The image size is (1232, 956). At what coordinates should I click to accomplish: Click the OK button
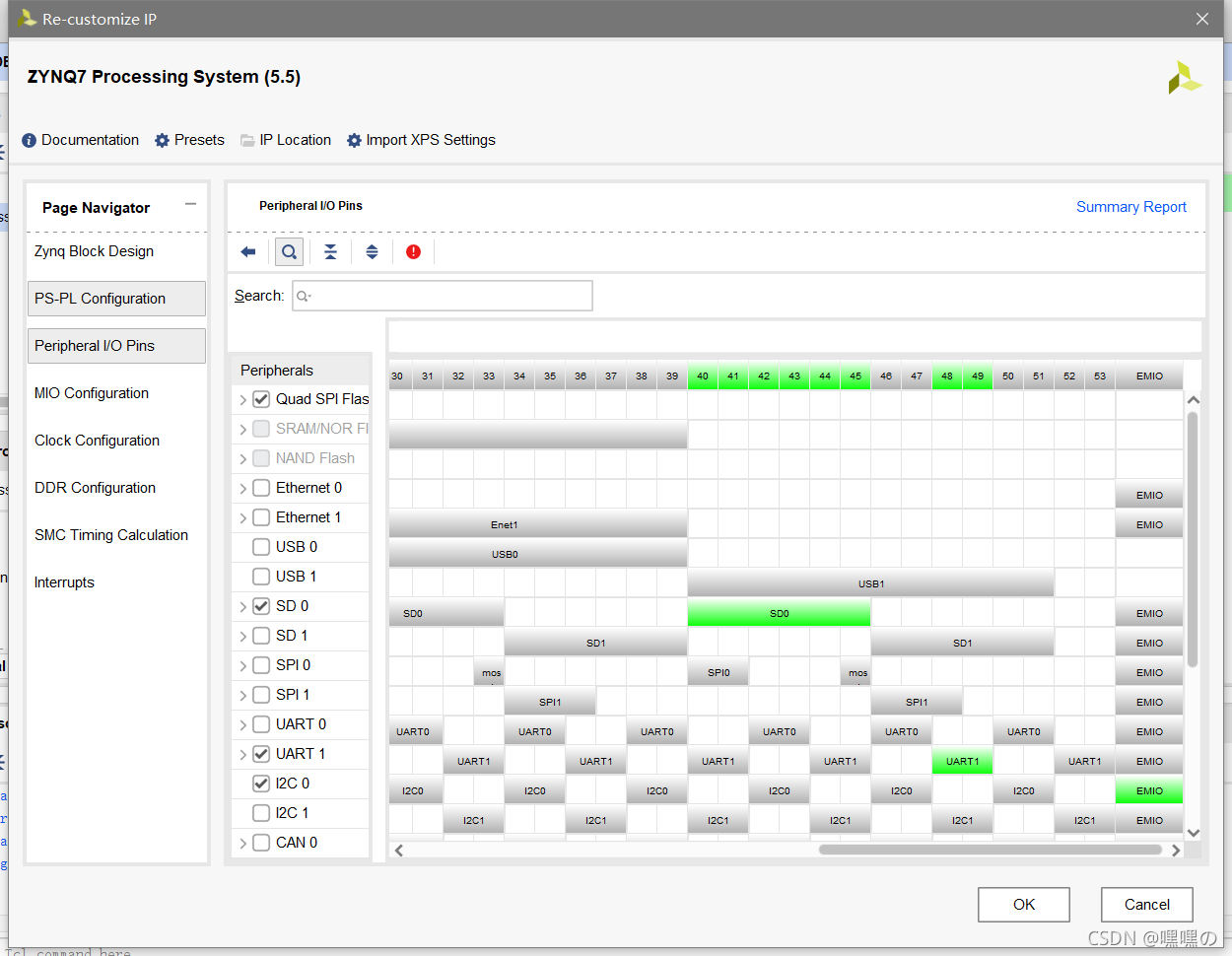[1024, 905]
